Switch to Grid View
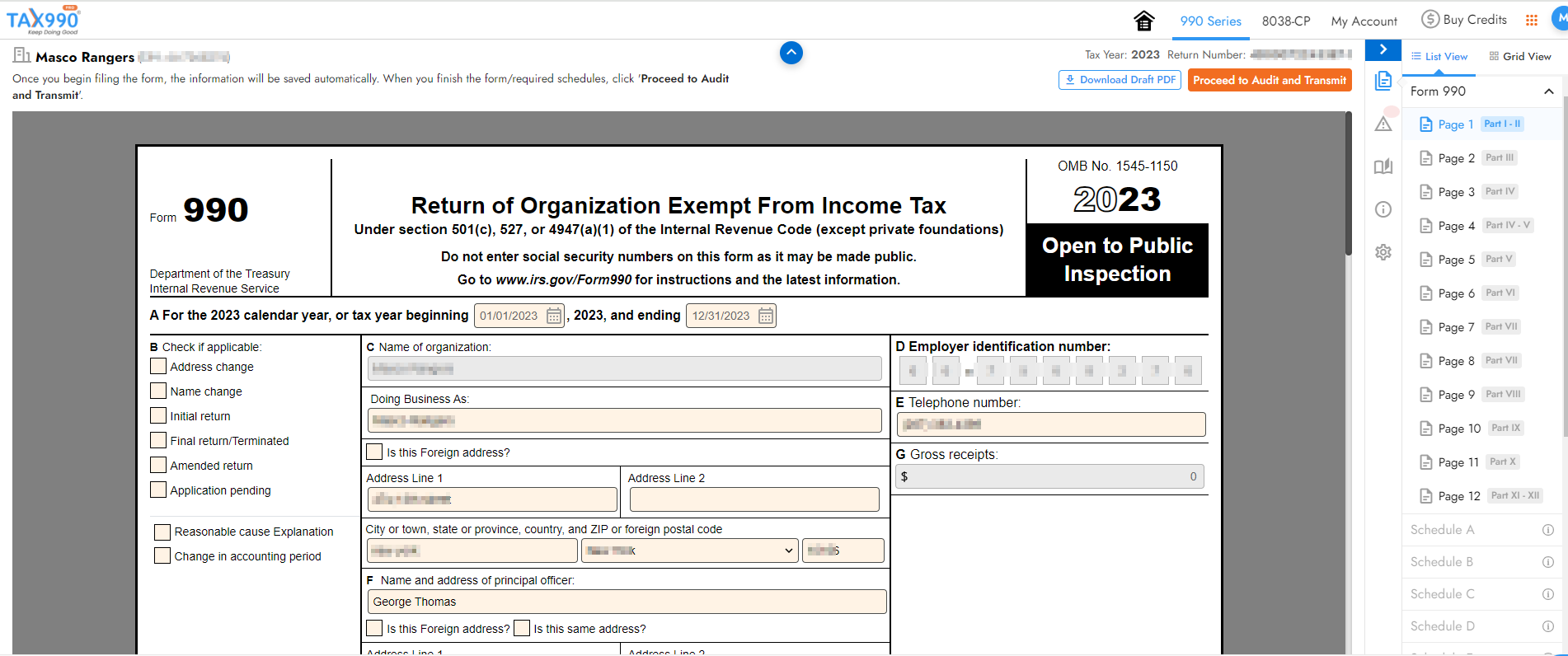Viewport: 1568px width, 656px height. 1520,57
